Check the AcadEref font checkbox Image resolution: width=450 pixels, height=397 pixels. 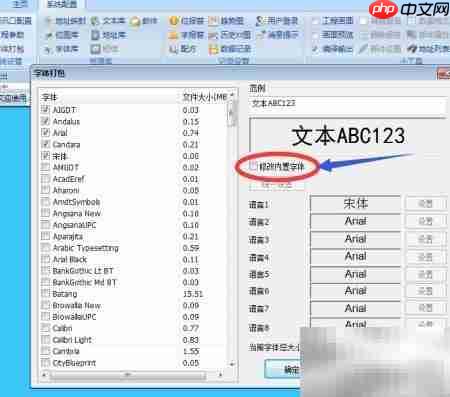tap(45, 179)
